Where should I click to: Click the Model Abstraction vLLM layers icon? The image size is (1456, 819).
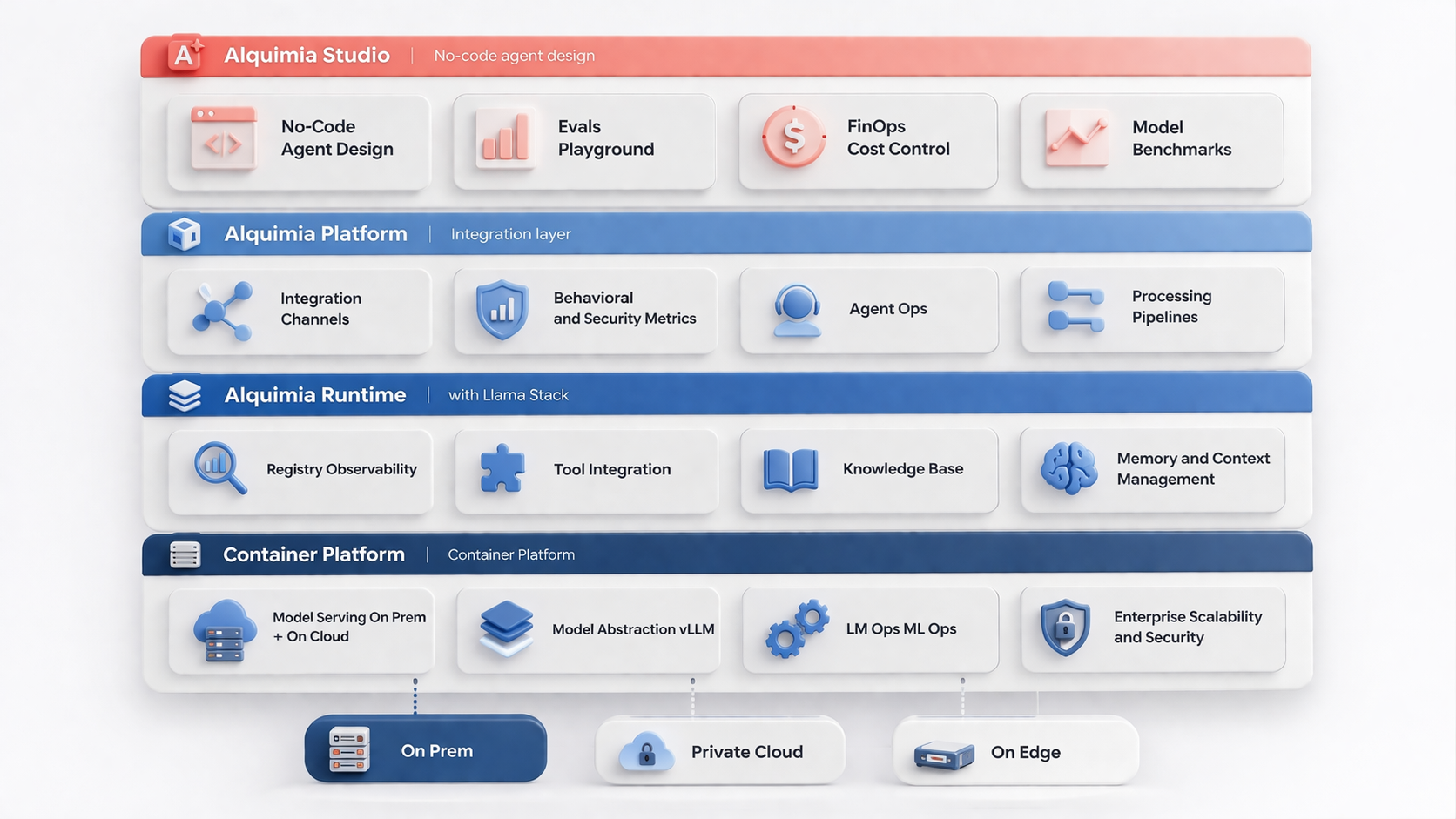(x=506, y=628)
